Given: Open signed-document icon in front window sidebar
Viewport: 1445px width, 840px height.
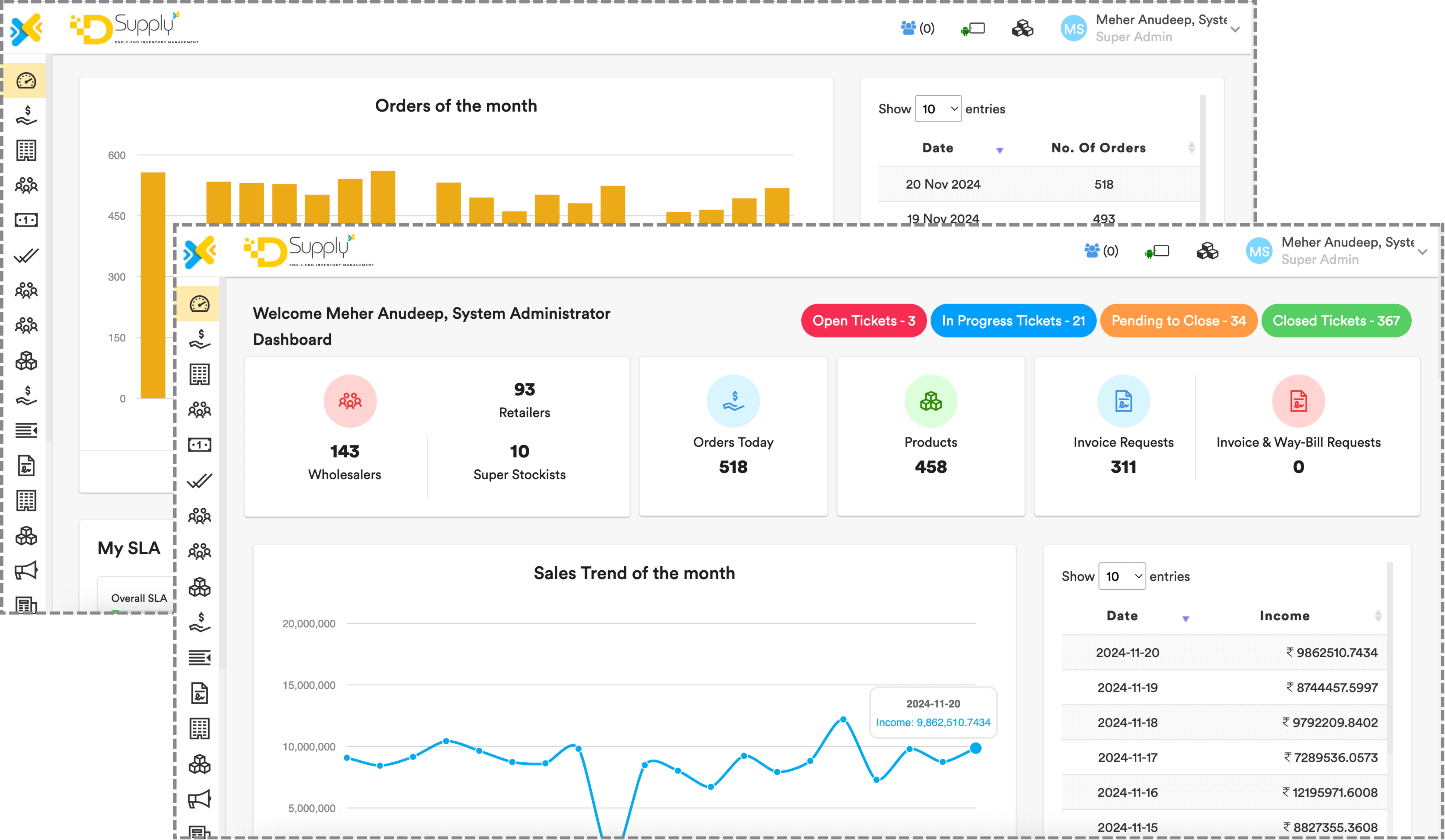Looking at the screenshot, I should coord(200,693).
